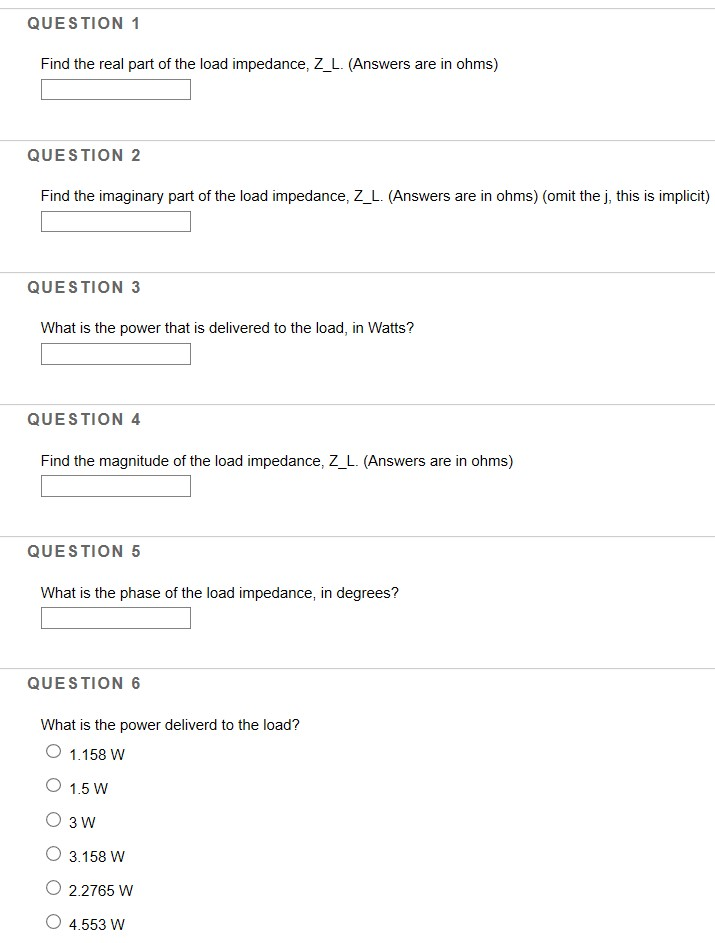Click the answer field for Question 3
This screenshot has width=715, height=943.
pyautogui.click(x=115, y=353)
